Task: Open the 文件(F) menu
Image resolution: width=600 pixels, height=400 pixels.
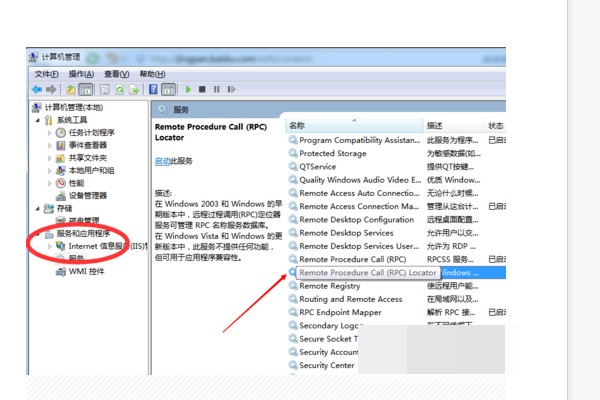Action: 47,74
